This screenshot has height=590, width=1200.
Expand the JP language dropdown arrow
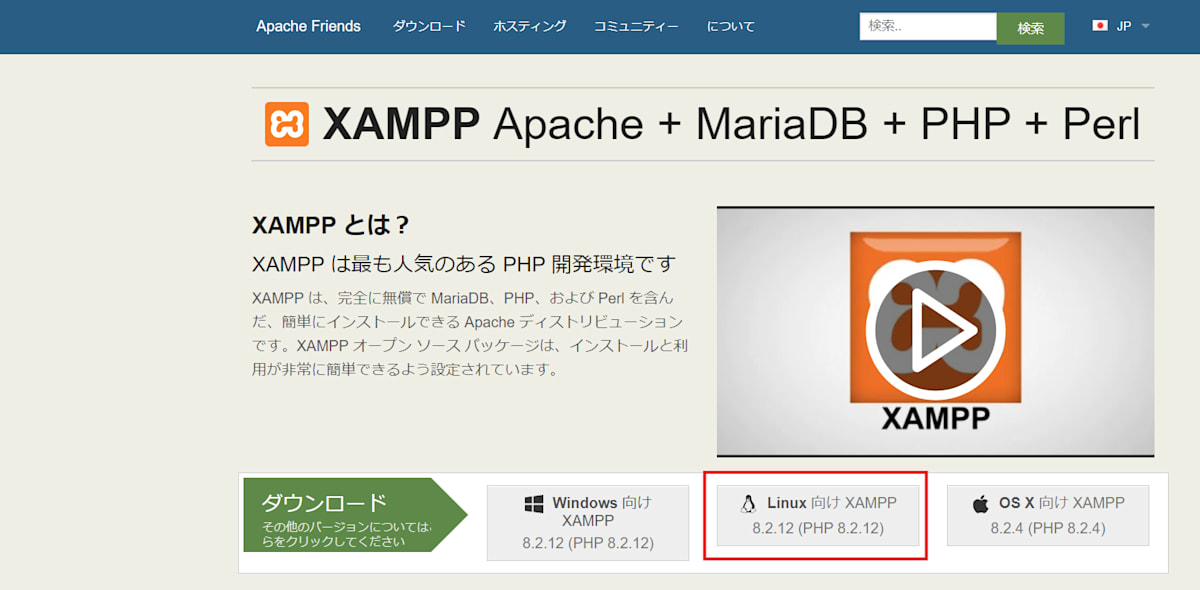coord(1145,26)
